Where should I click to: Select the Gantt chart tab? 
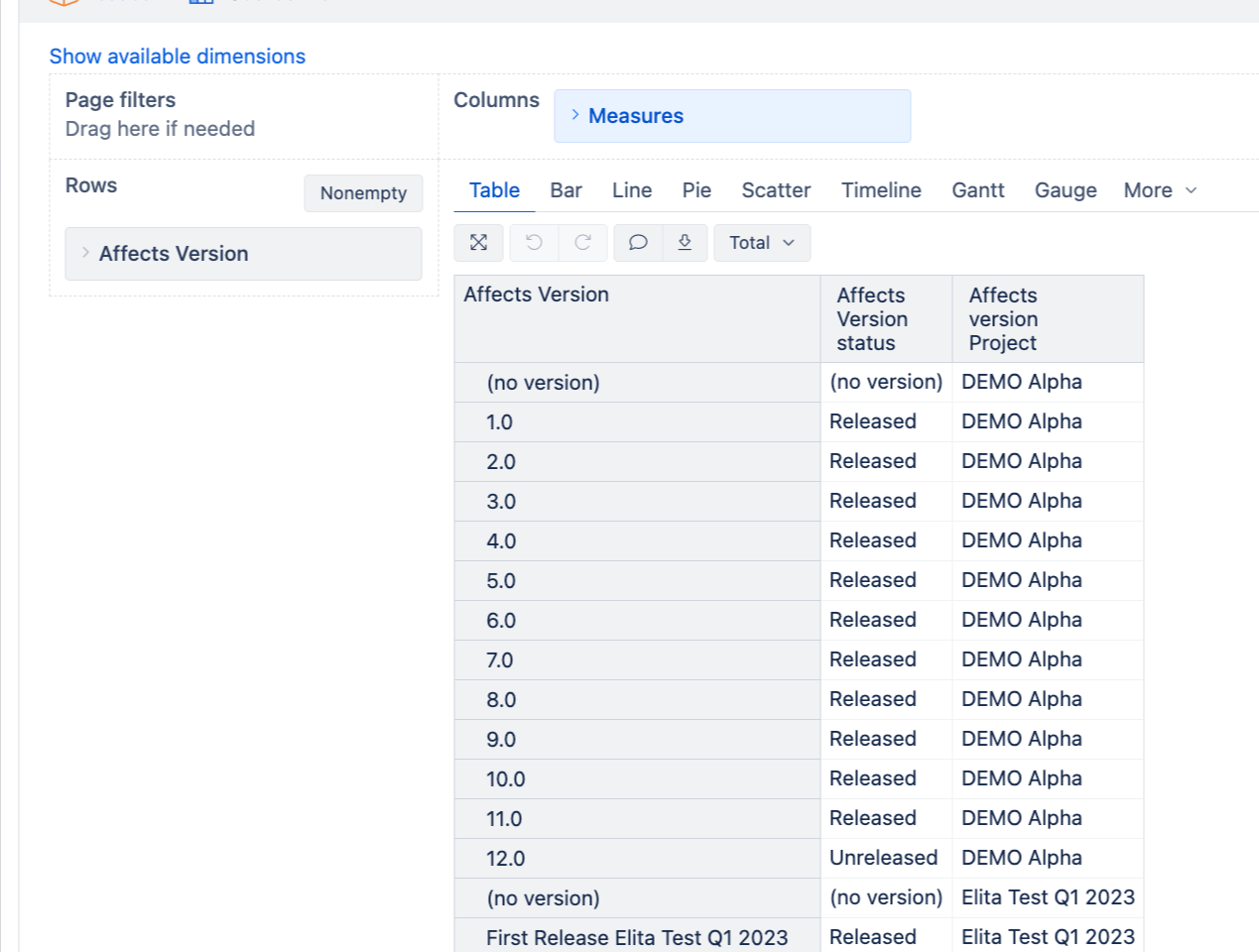coord(977,190)
